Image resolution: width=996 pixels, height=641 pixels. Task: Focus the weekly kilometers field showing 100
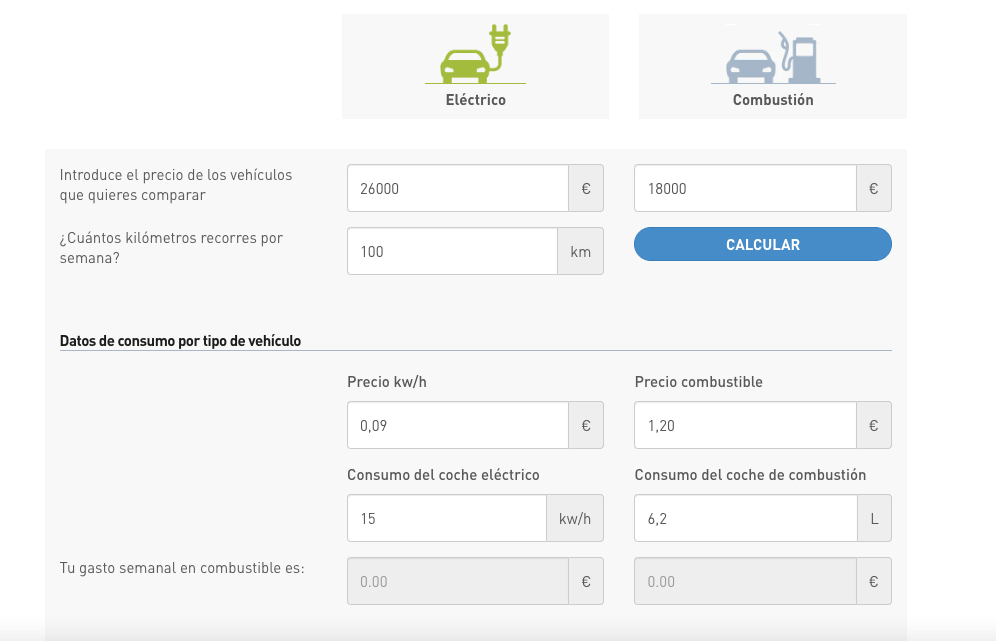pos(452,251)
